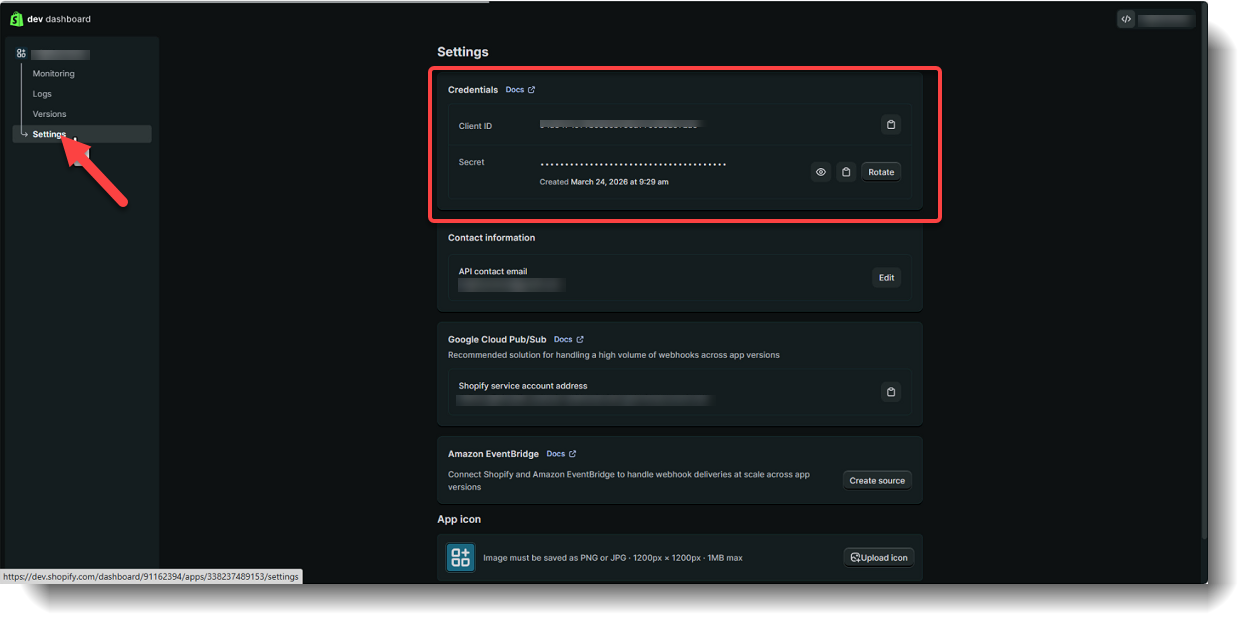Click the current app icon thumbnail
This screenshot has width=1258, height=634.
click(x=461, y=558)
